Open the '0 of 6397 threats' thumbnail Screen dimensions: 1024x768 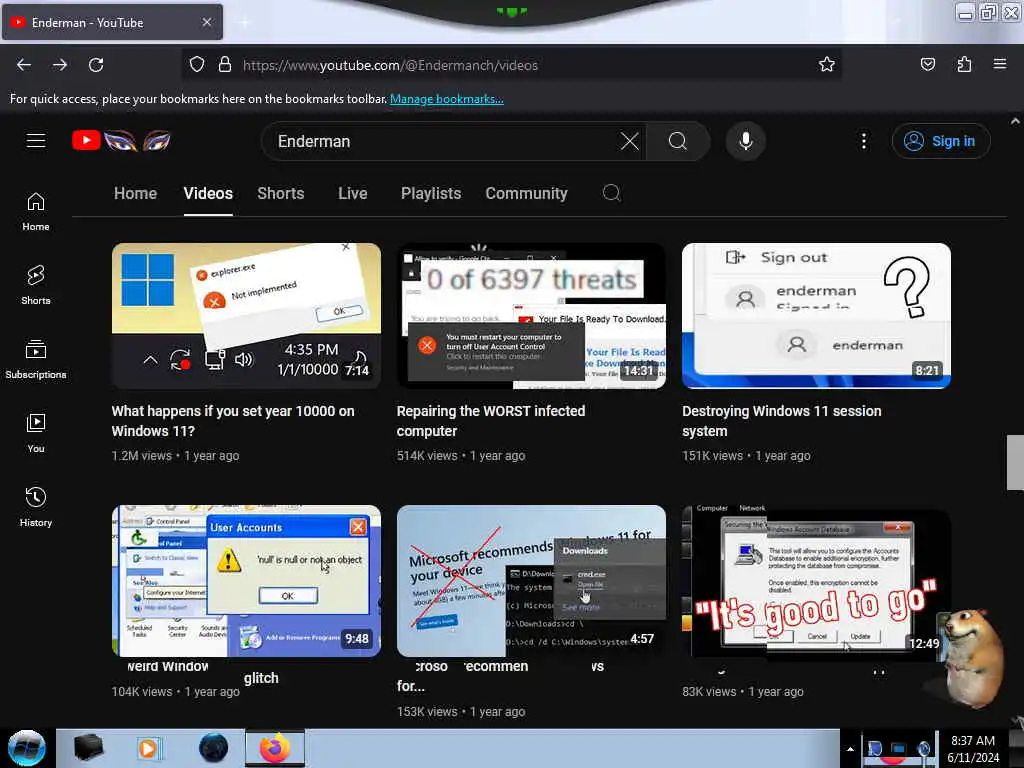click(x=531, y=316)
